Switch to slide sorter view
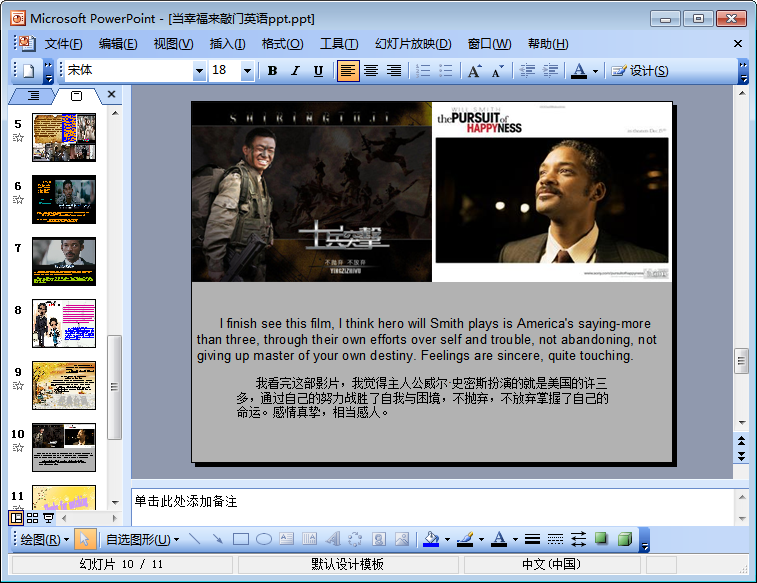Screen dimensions: 757x583 (x=32, y=518)
